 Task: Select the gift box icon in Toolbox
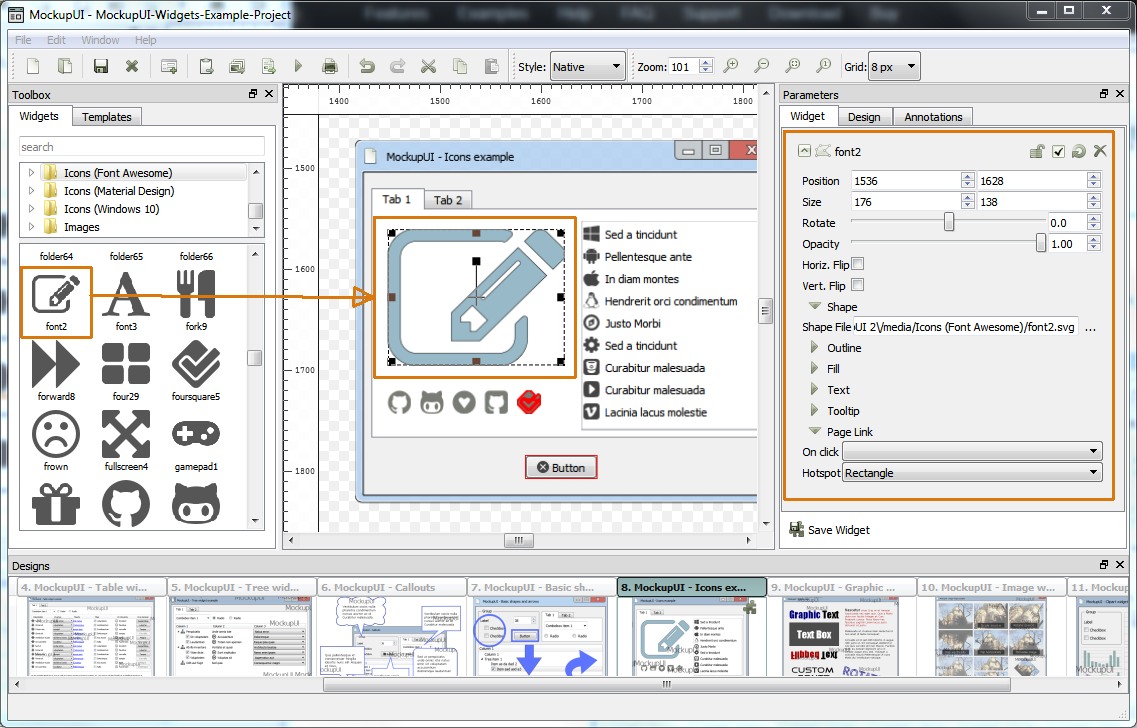coord(56,504)
